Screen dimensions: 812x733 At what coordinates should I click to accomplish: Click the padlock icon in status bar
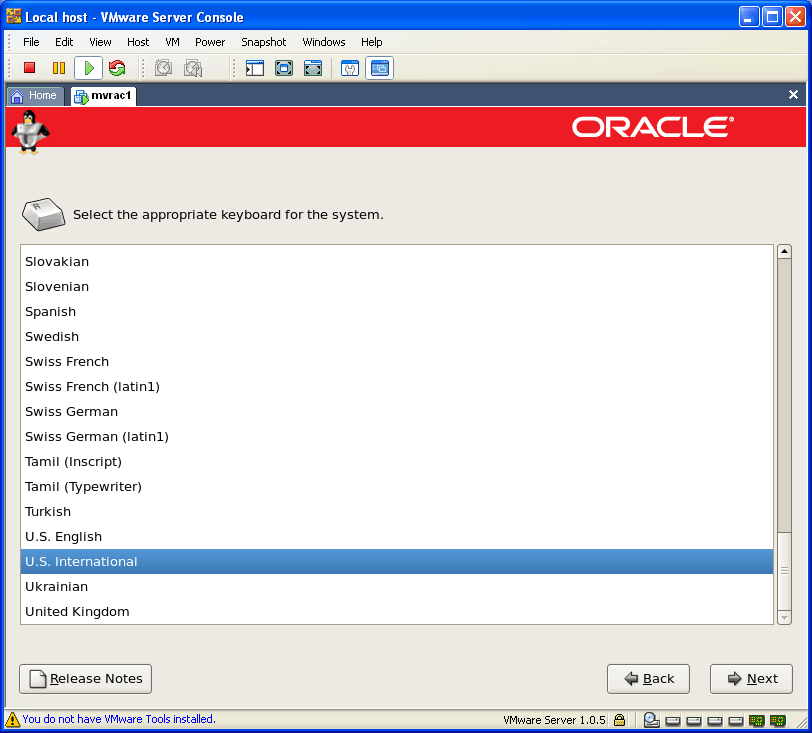(x=620, y=719)
